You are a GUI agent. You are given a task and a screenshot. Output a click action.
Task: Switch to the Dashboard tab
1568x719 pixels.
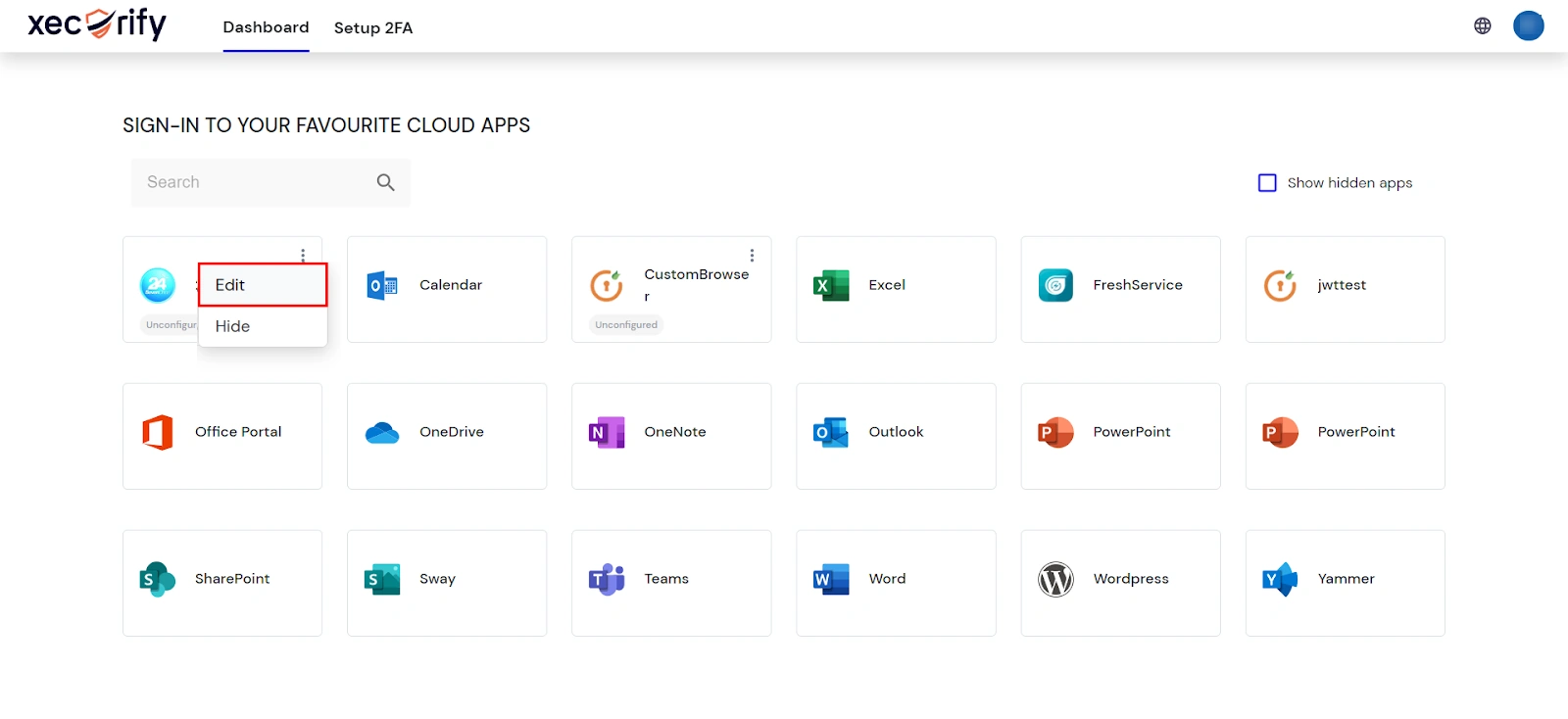pos(266,27)
